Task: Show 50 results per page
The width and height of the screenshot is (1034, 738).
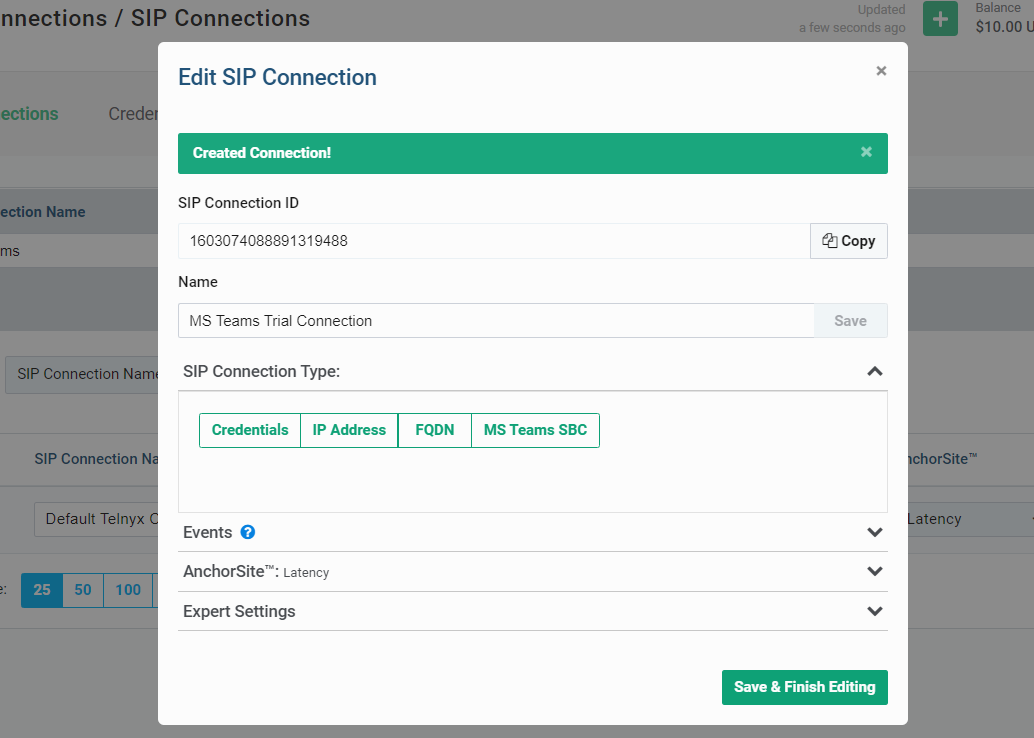Action: 82,590
